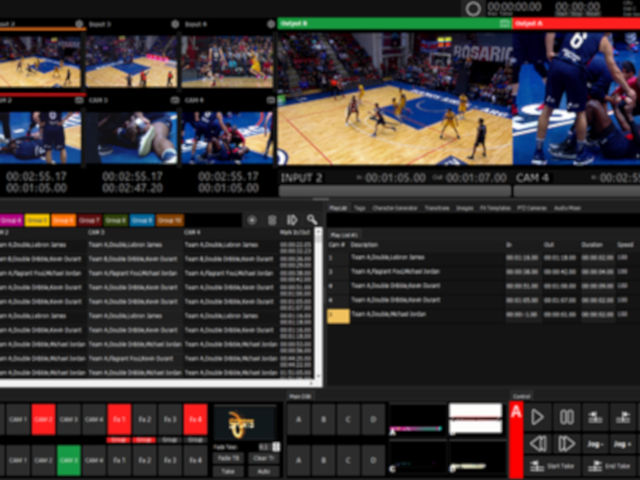Image resolution: width=640 pixels, height=480 pixels.
Task: Toggle the red CAM 2 button in top row
Action: pyautogui.click(x=44, y=419)
